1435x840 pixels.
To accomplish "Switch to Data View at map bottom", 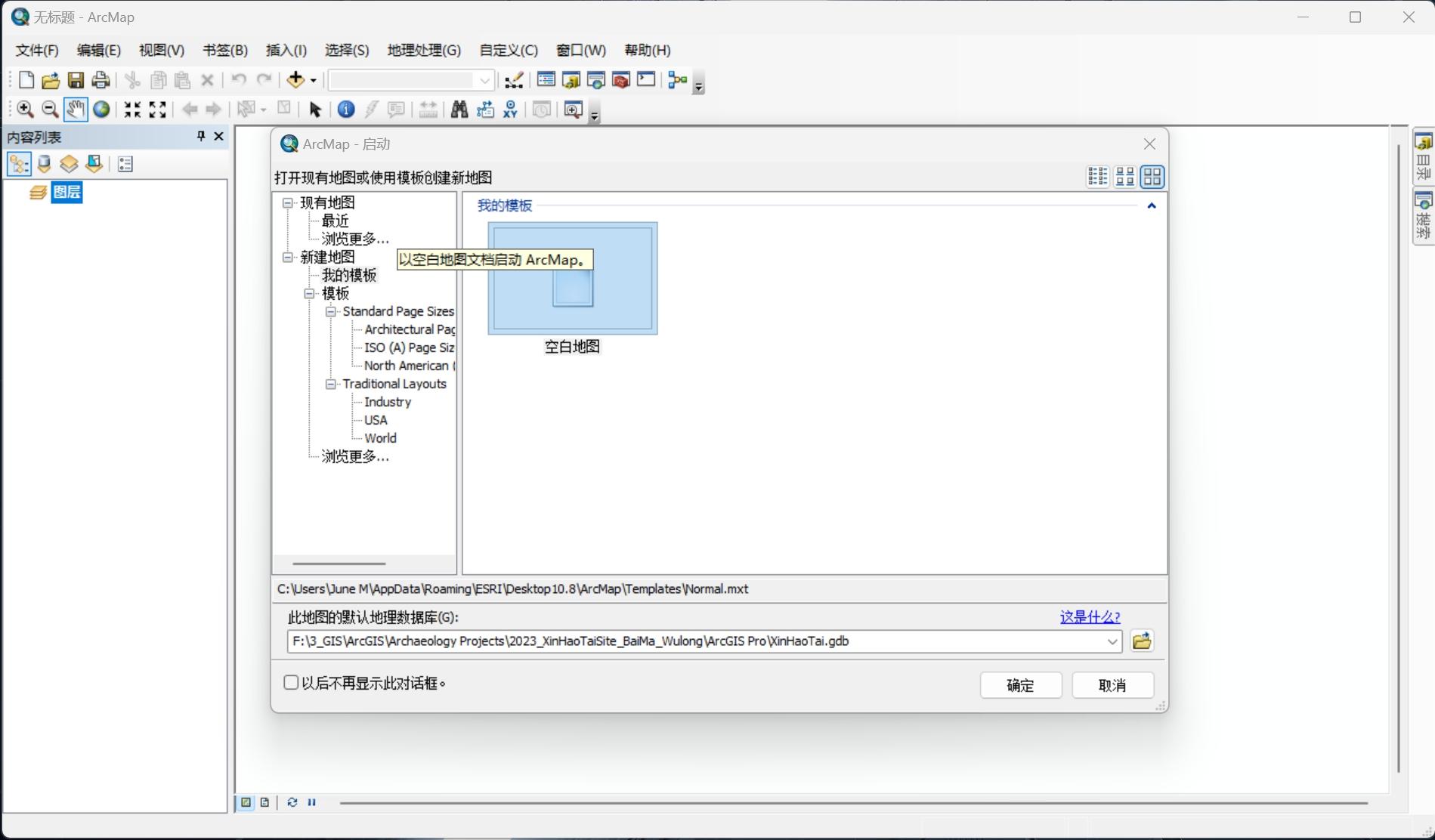I will click(x=246, y=802).
